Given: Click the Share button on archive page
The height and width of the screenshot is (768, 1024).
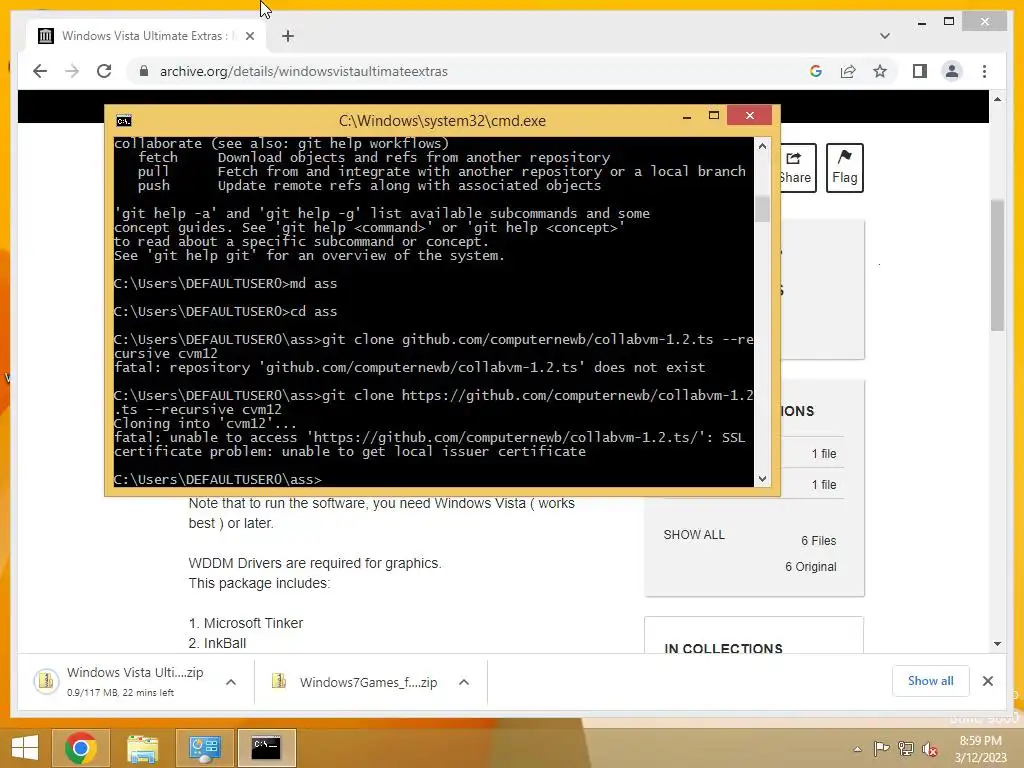Looking at the screenshot, I should pyautogui.click(x=796, y=168).
